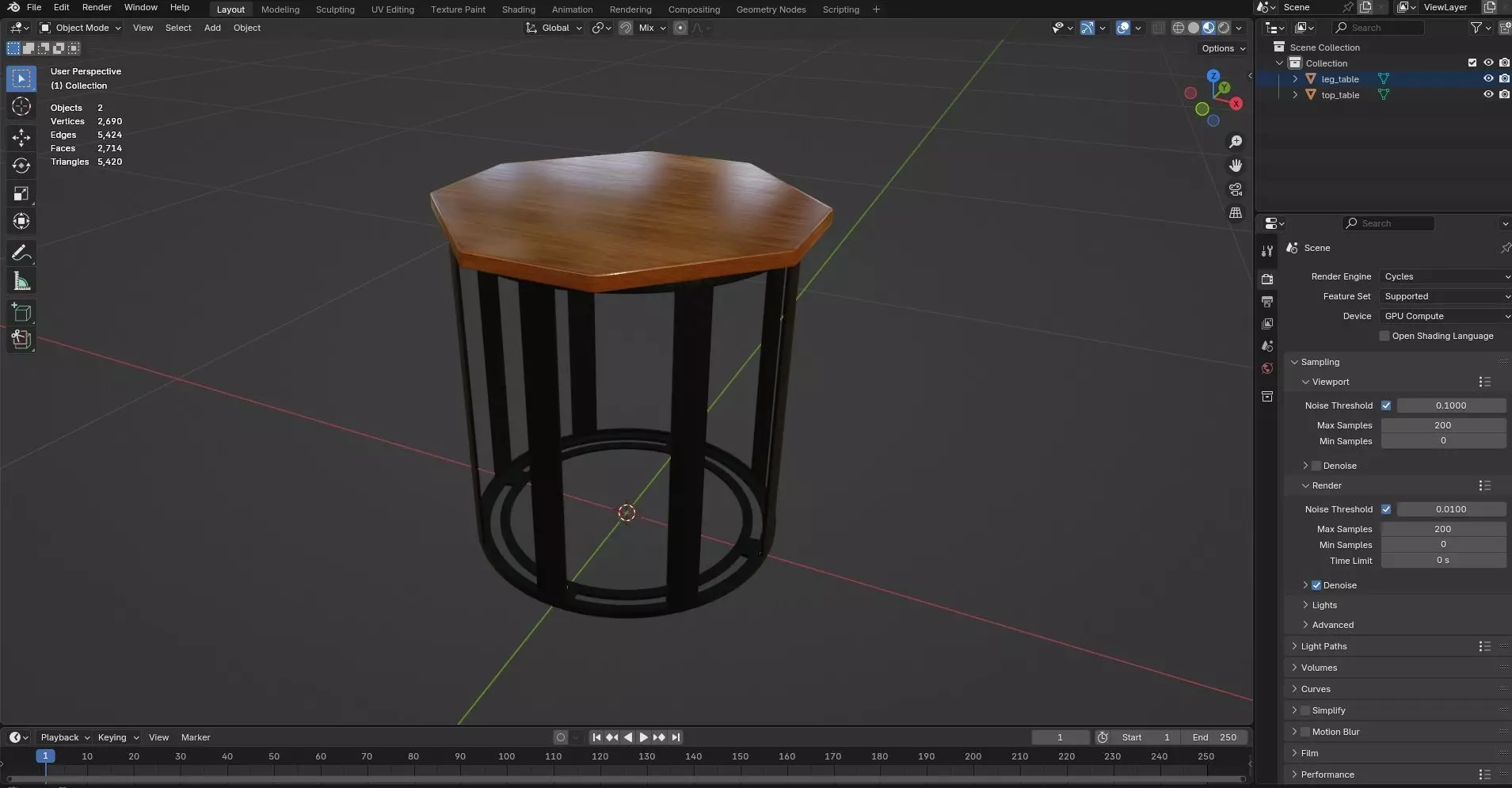
Task: Select the Scale tool
Action: pos(21,194)
